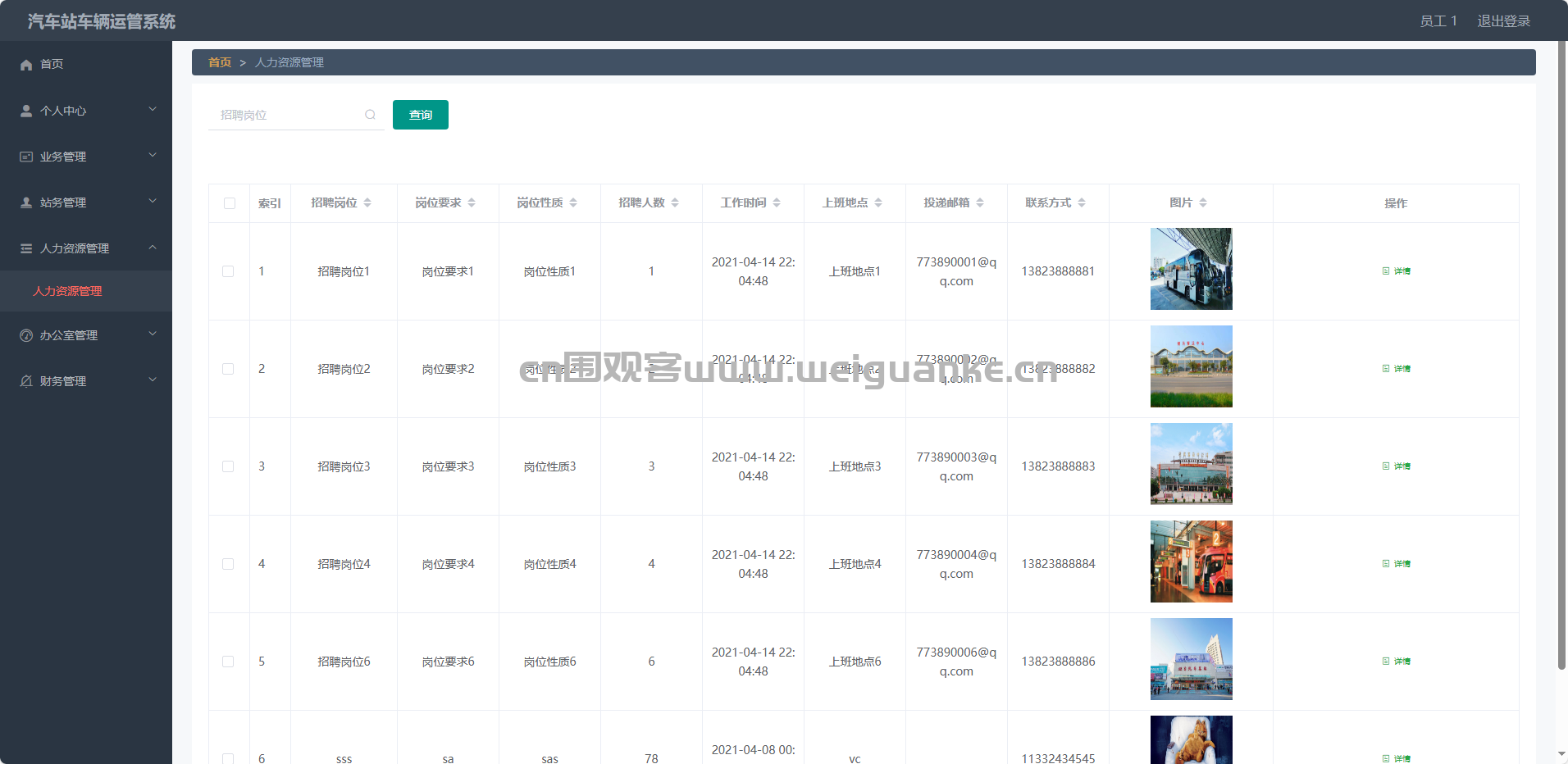1568x764 pixels.
Task: Open the 个人中心 menu item
Action: [x=86, y=111]
